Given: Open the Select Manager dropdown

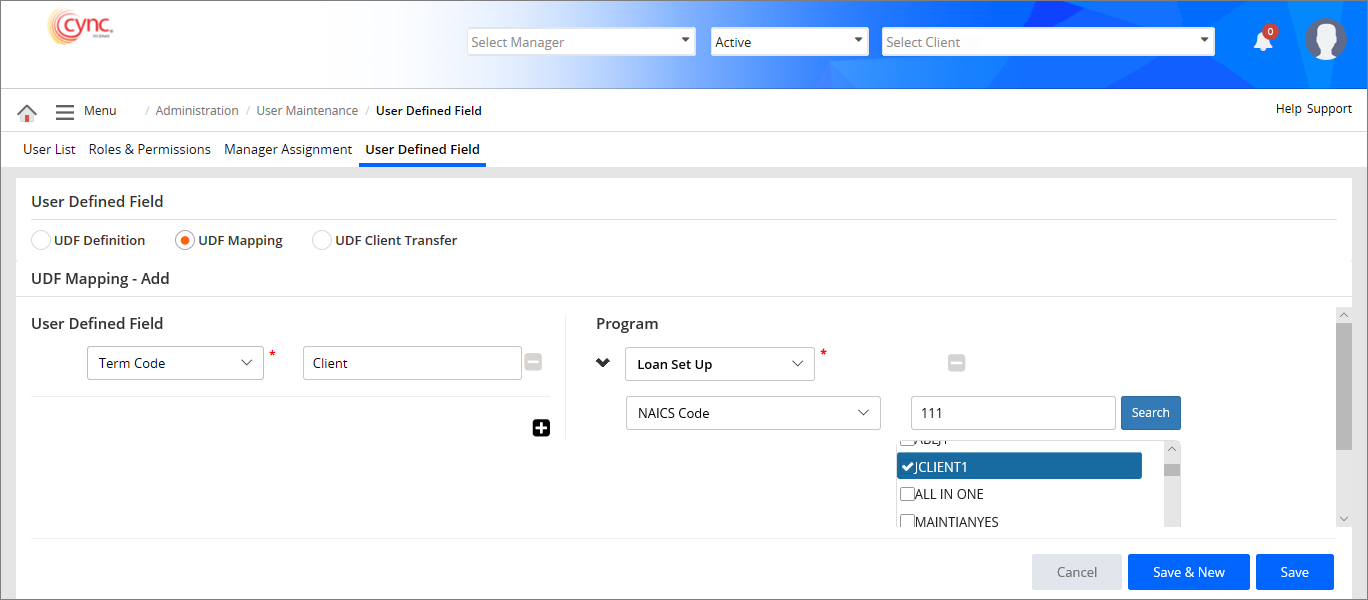Looking at the screenshot, I should click(581, 42).
